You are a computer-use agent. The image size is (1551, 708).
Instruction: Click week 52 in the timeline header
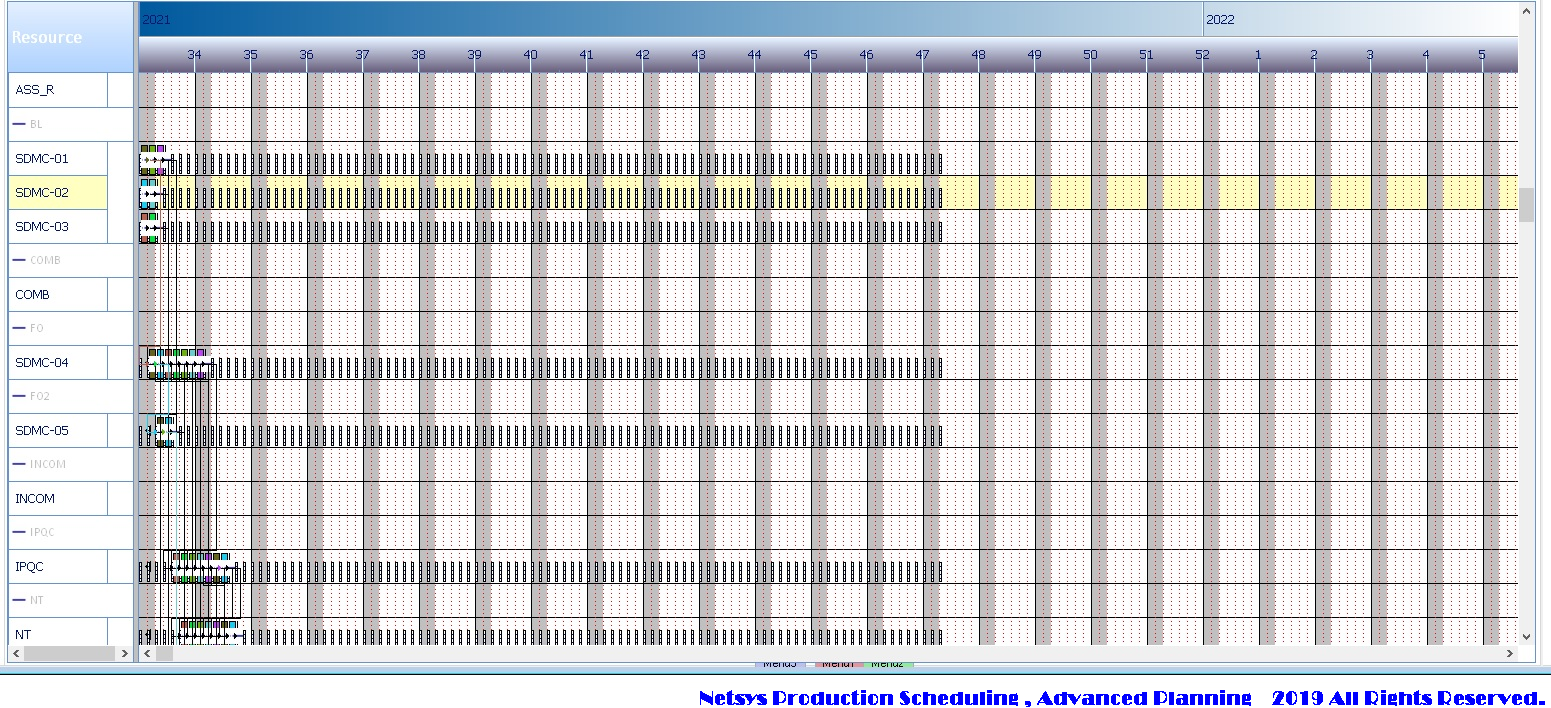pos(1202,55)
